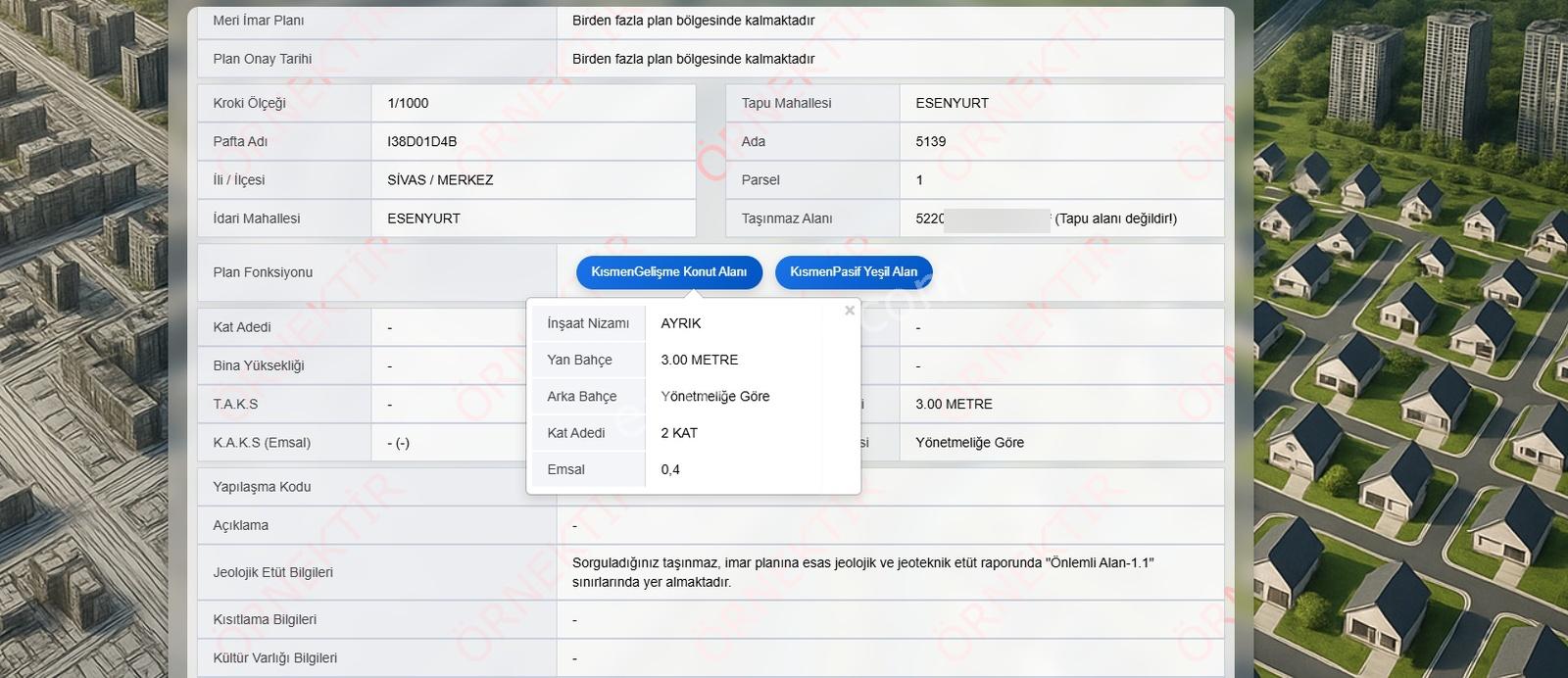The width and height of the screenshot is (1568, 678).
Task: Select the 'Pafta Adı' label
Action: point(240,141)
